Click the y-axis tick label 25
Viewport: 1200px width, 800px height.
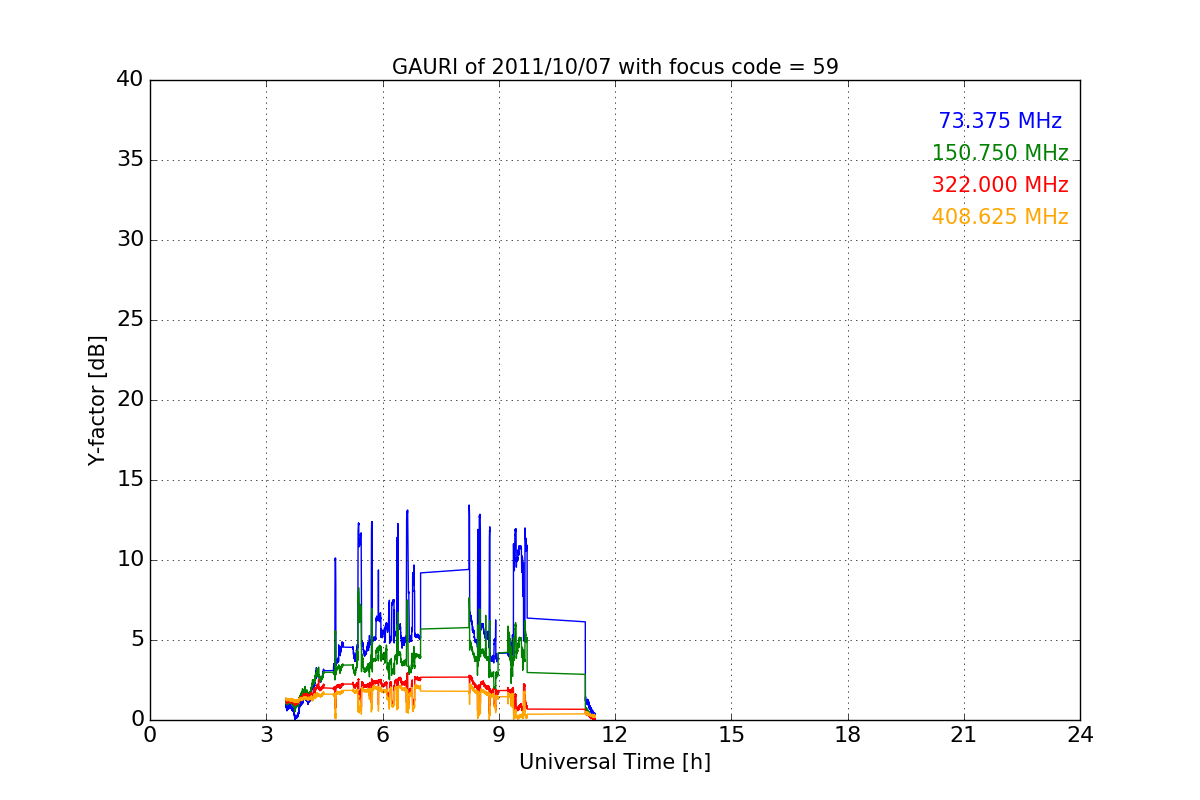coord(130,320)
